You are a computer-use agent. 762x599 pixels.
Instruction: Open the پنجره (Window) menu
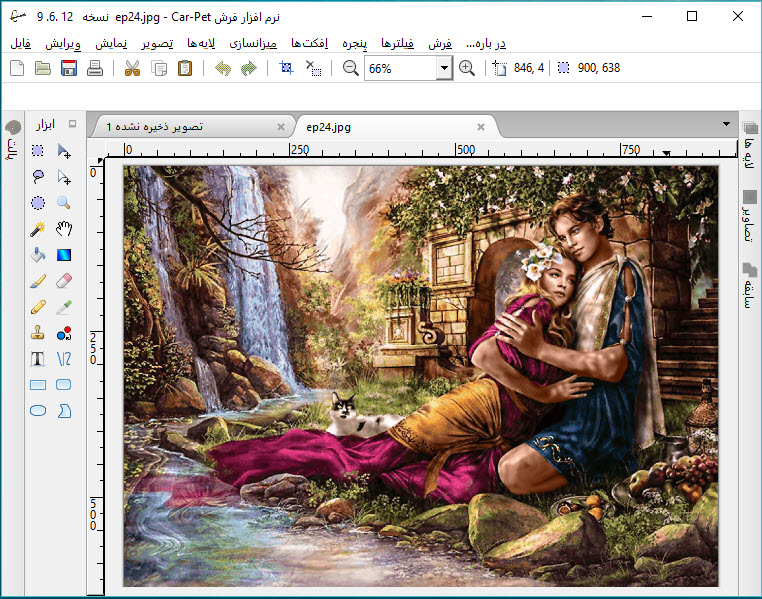pos(355,44)
